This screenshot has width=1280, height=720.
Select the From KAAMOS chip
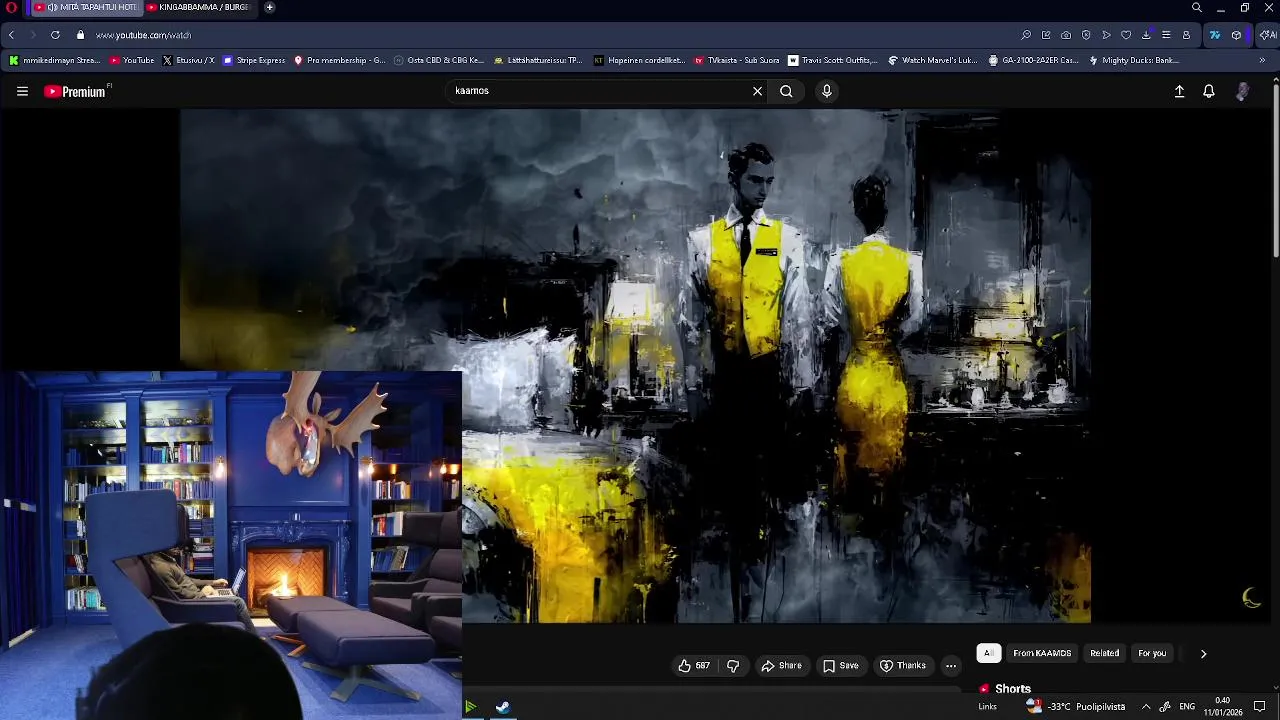coord(1042,653)
